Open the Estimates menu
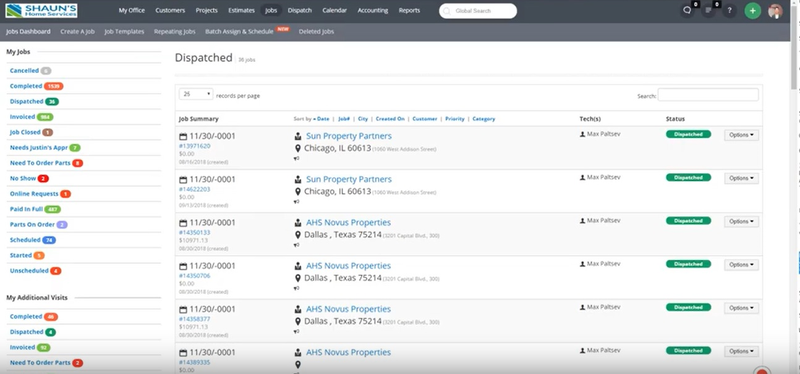 click(x=242, y=10)
